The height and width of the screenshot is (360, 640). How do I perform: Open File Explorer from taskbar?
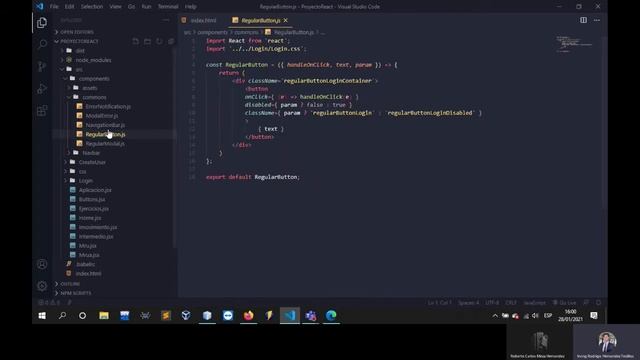pos(104,316)
